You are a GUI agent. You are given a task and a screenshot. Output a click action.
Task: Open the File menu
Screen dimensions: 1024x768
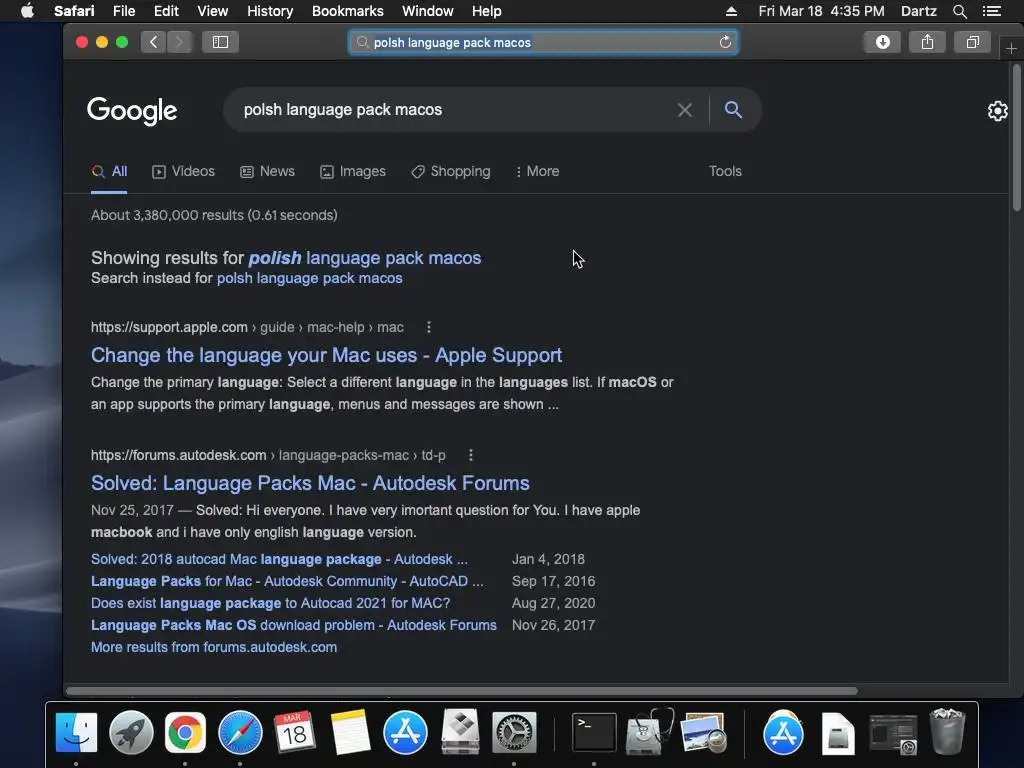click(123, 11)
